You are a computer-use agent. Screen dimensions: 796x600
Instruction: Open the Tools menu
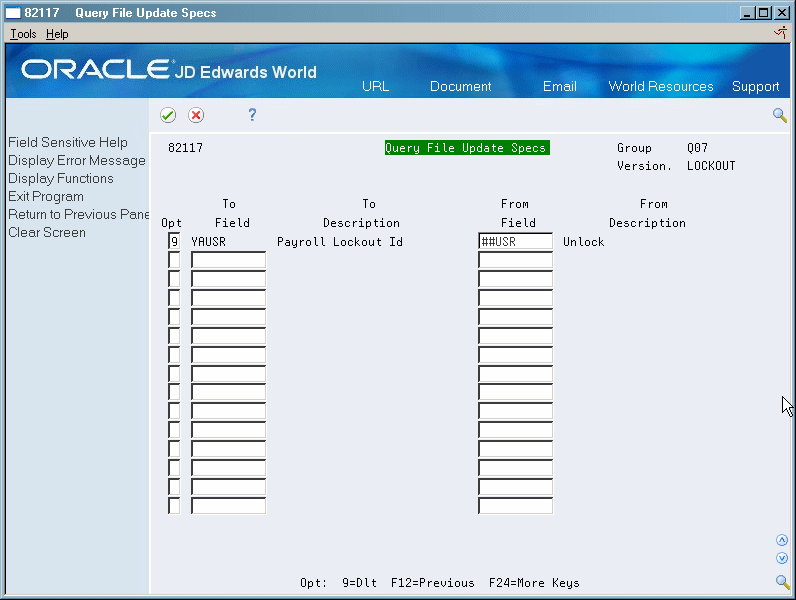[23, 34]
